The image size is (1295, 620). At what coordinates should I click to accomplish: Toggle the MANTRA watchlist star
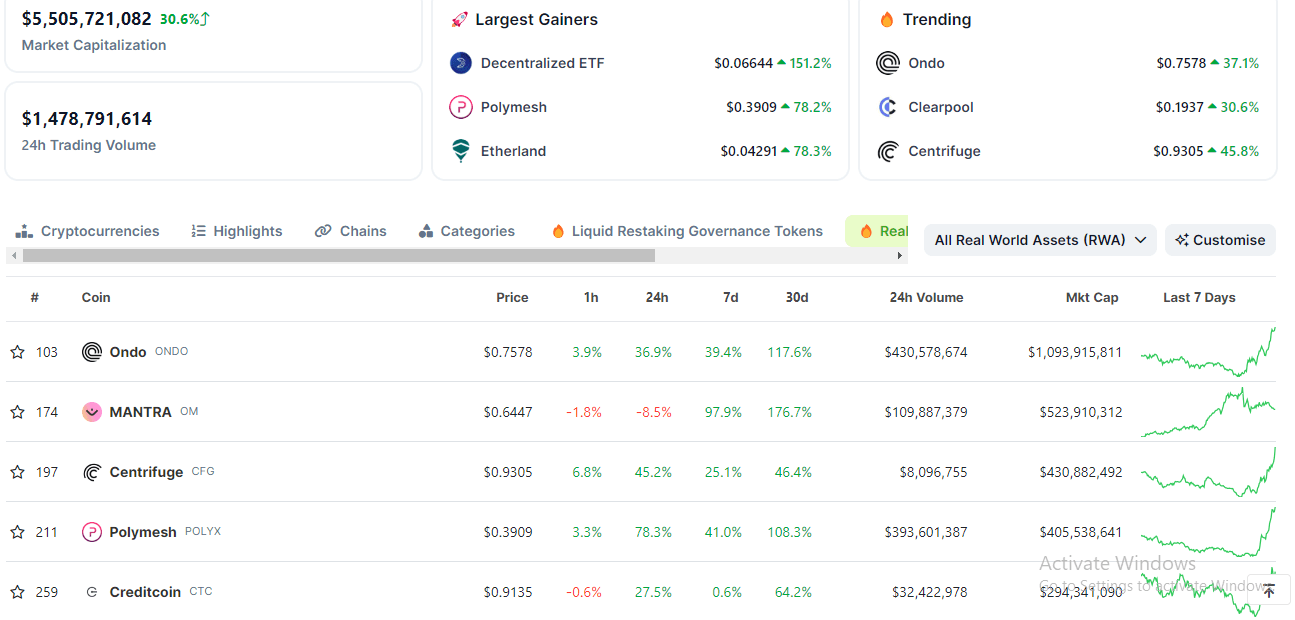pos(17,412)
